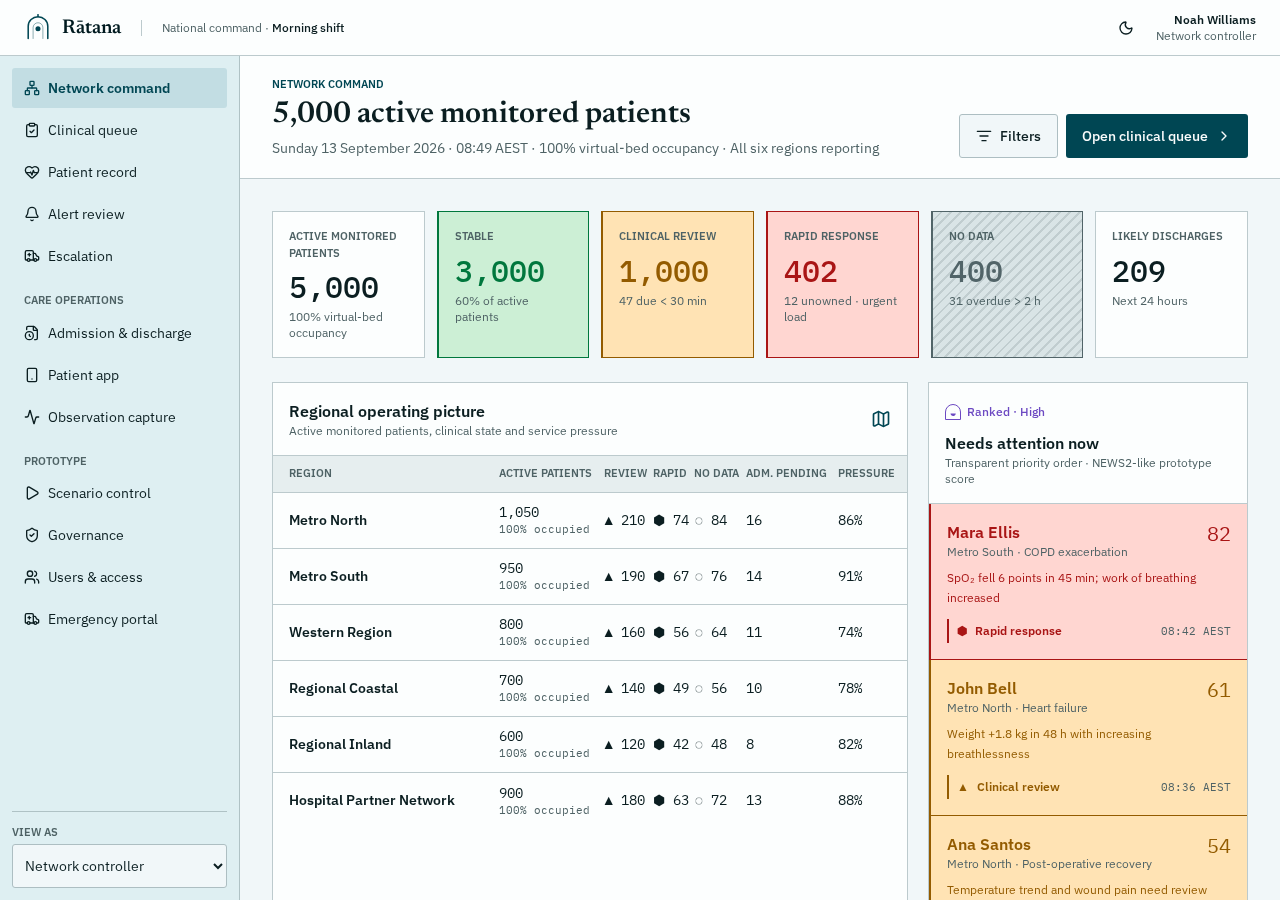The height and width of the screenshot is (900, 1280).
Task: Click the Western Region row name
Action: tap(340, 632)
